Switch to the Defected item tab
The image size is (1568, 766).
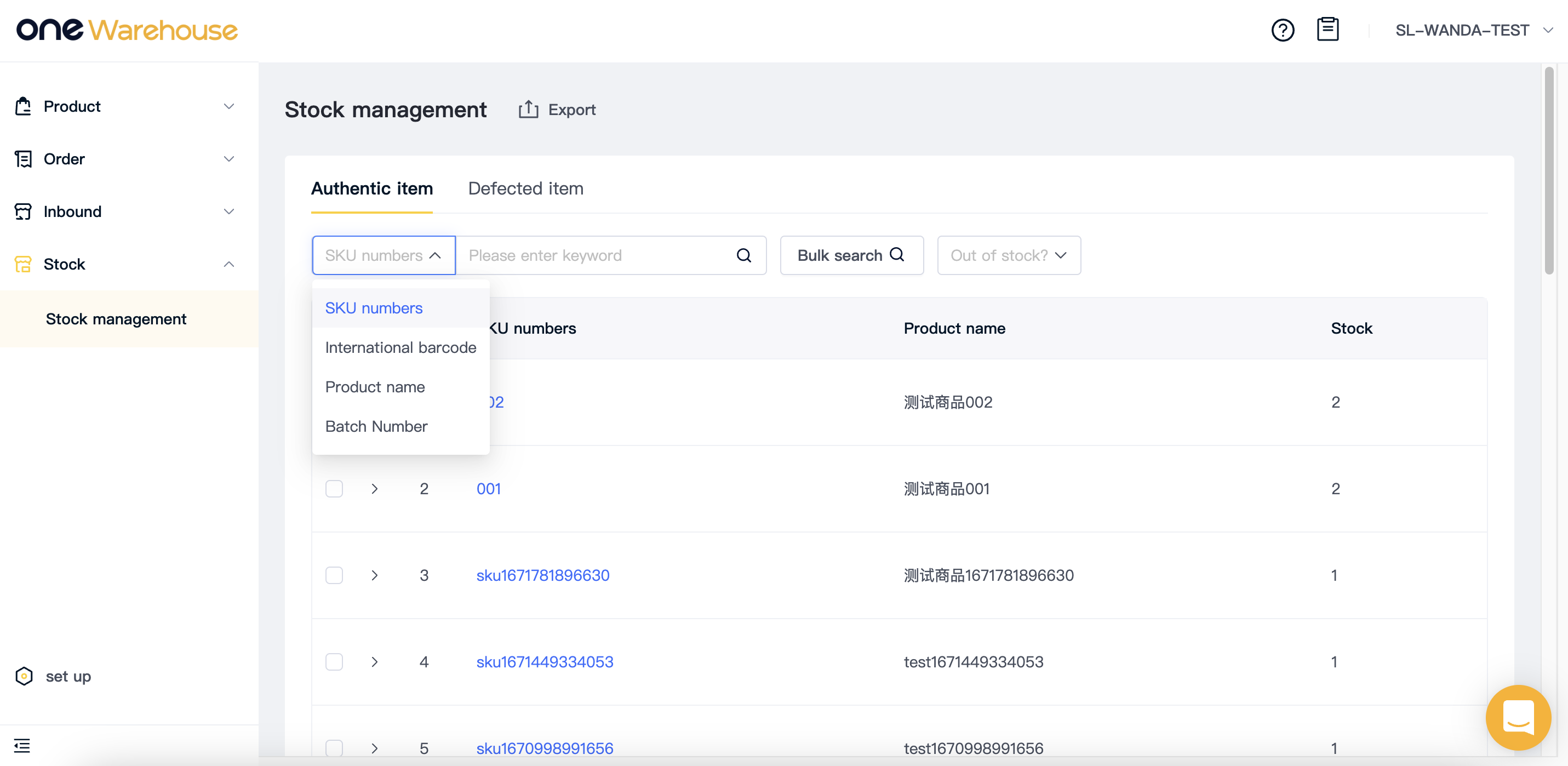(525, 188)
